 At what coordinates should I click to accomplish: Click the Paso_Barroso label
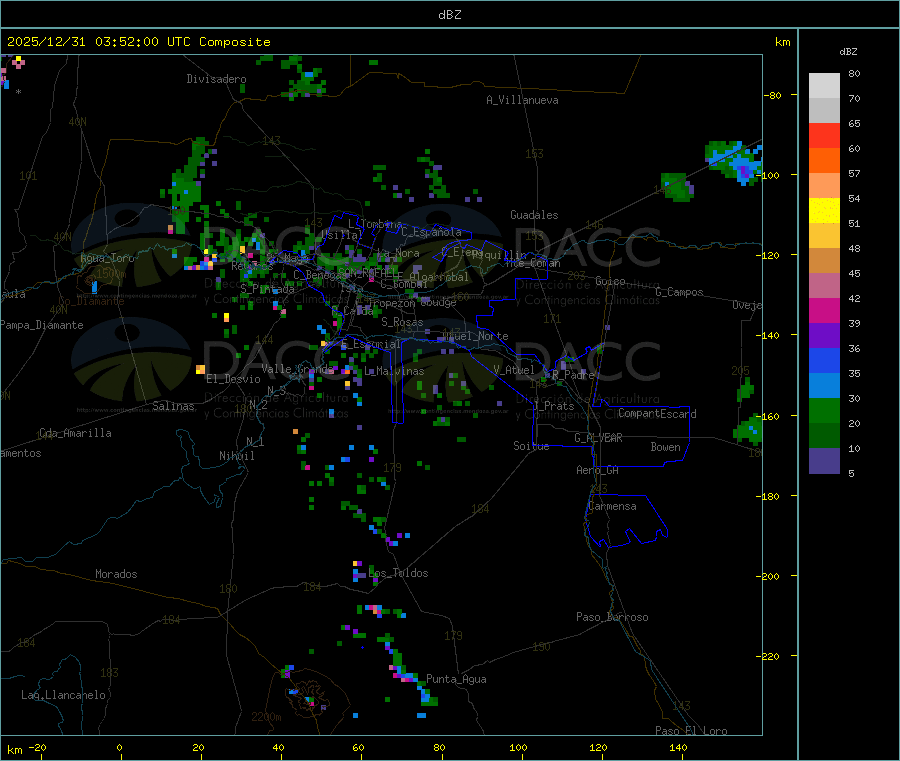pyautogui.click(x=612, y=617)
